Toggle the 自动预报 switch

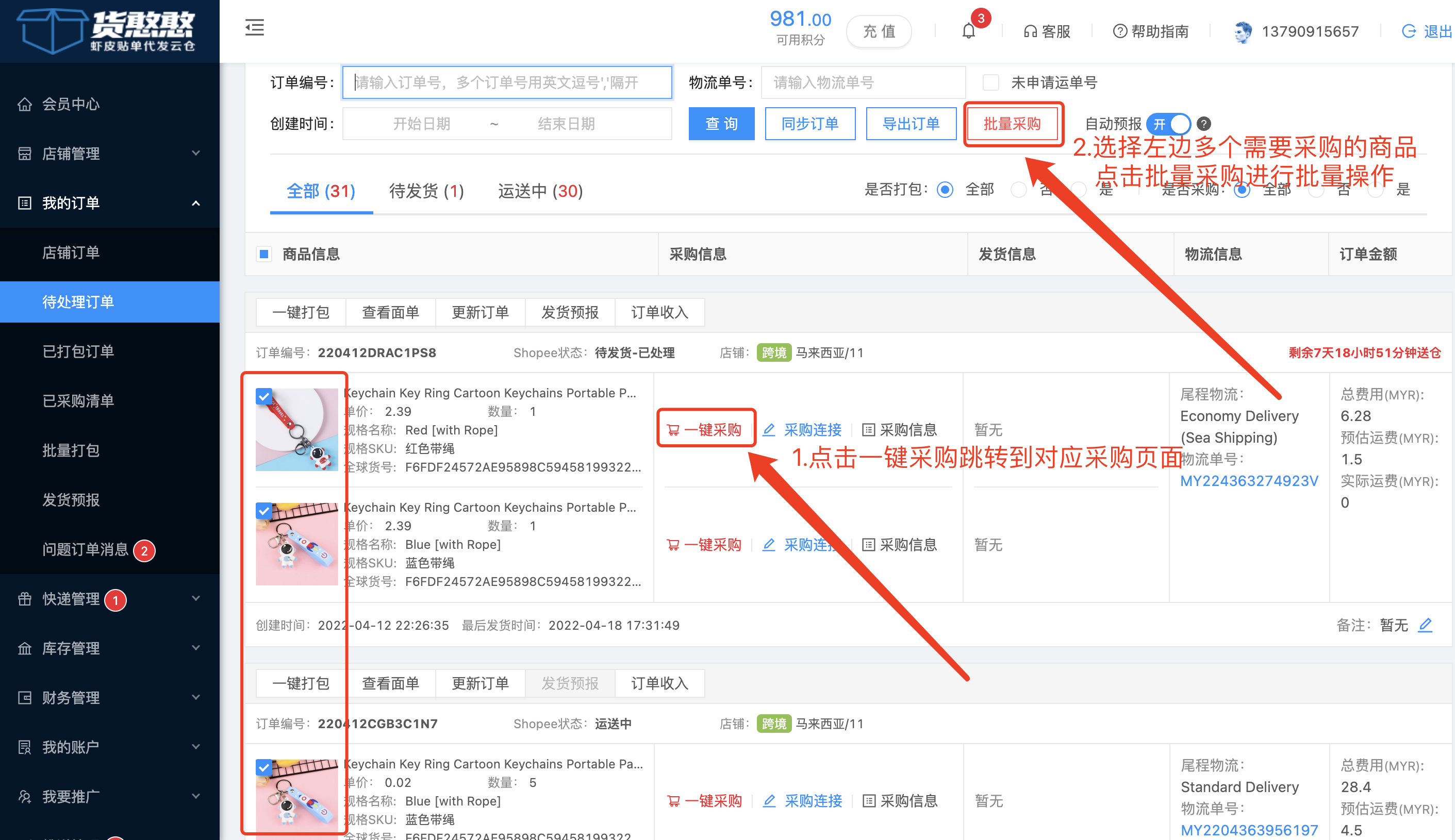tap(1169, 124)
